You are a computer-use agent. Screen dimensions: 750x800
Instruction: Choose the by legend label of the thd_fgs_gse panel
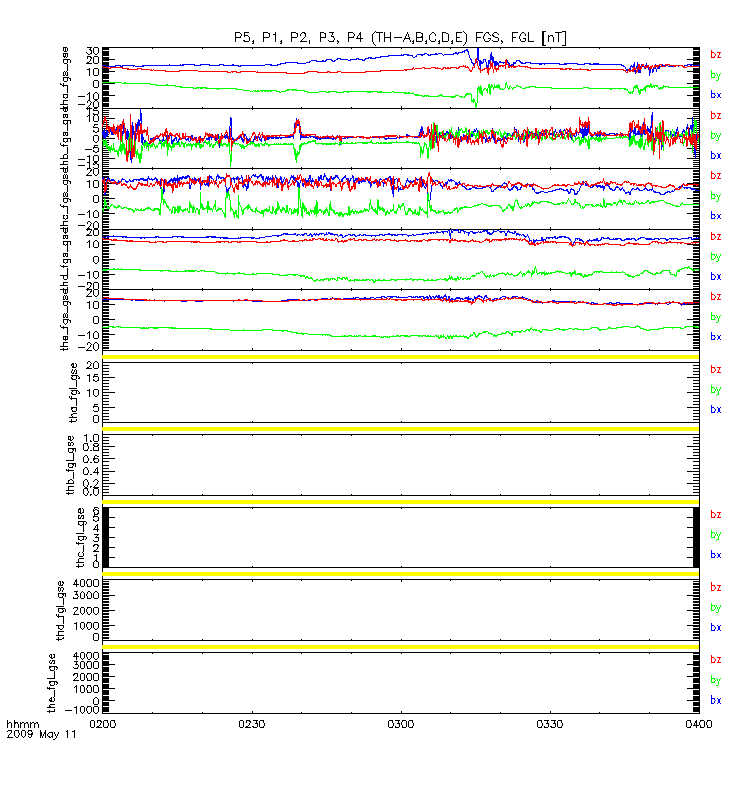click(x=716, y=257)
